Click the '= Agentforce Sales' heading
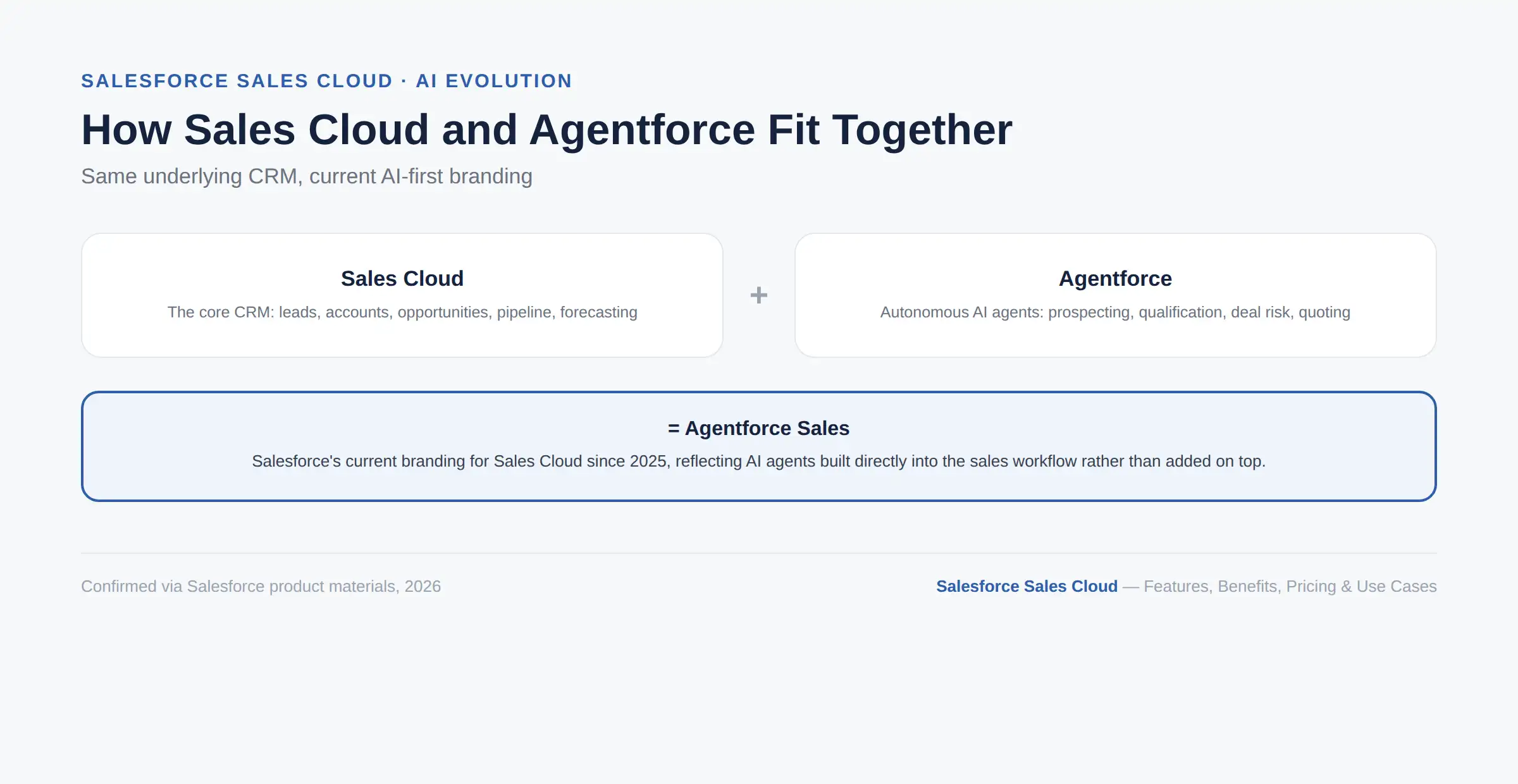Screen dimensions: 1518x784 tap(758, 428)
